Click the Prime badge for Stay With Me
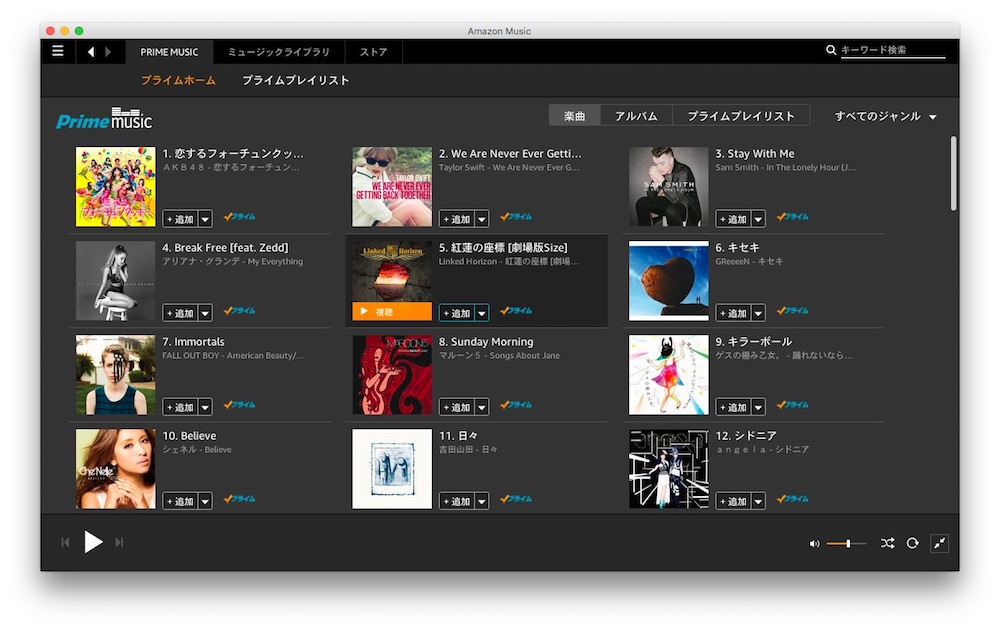 click(x=793, y=217)
